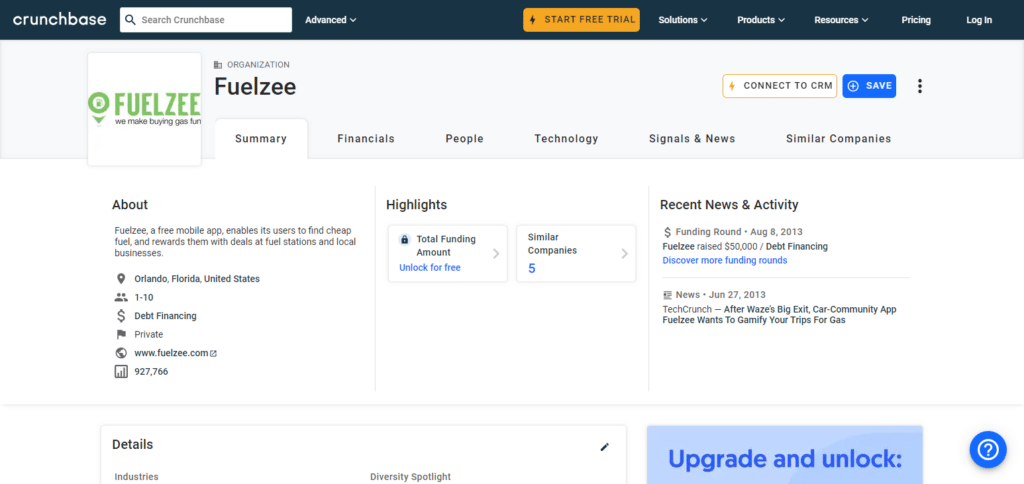The image size is (1024, 484).
Task: Focus the Search Crunchbase field
Action: pos(206,20)
